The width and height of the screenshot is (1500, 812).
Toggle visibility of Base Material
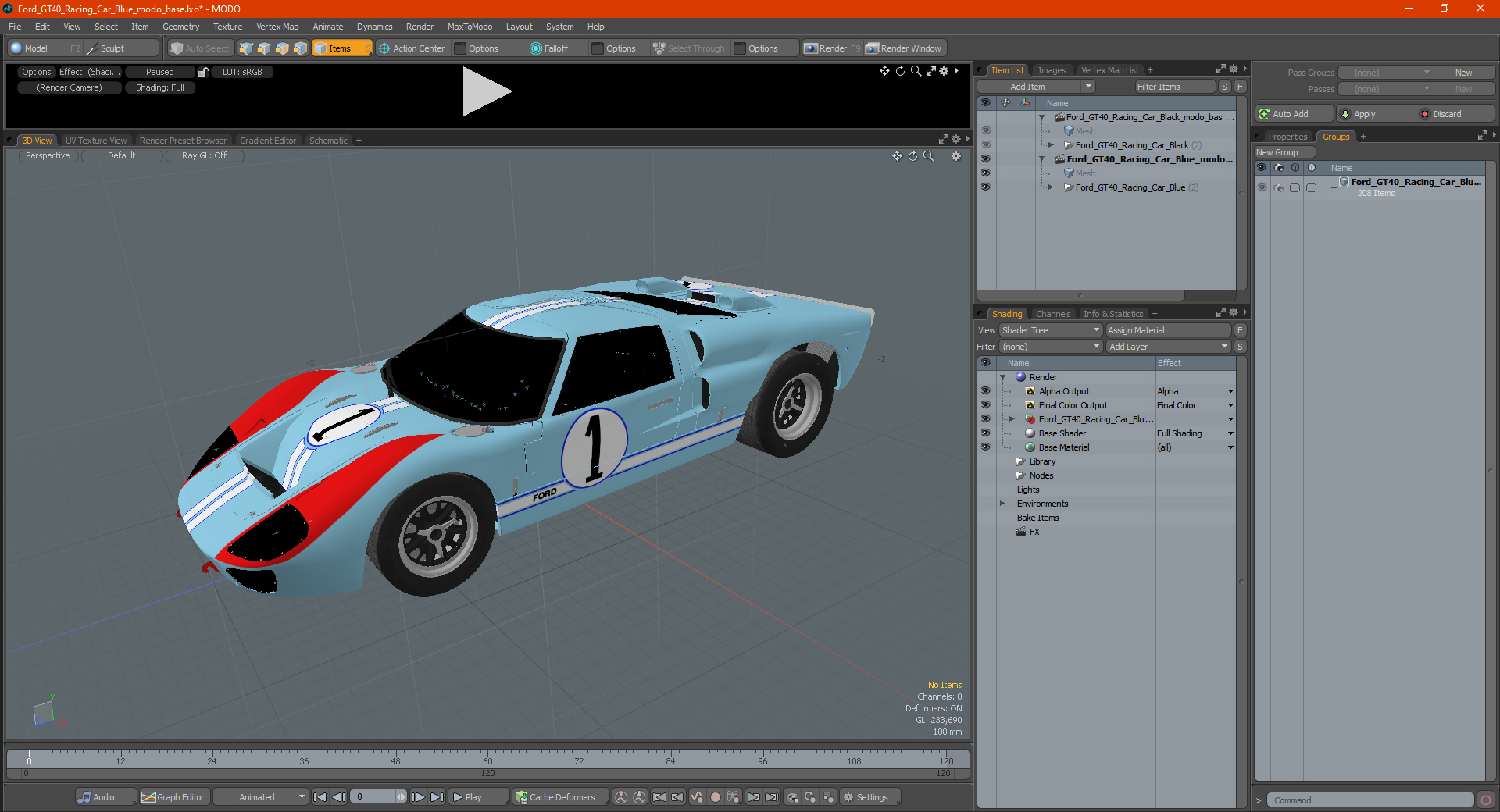point(986,447)
